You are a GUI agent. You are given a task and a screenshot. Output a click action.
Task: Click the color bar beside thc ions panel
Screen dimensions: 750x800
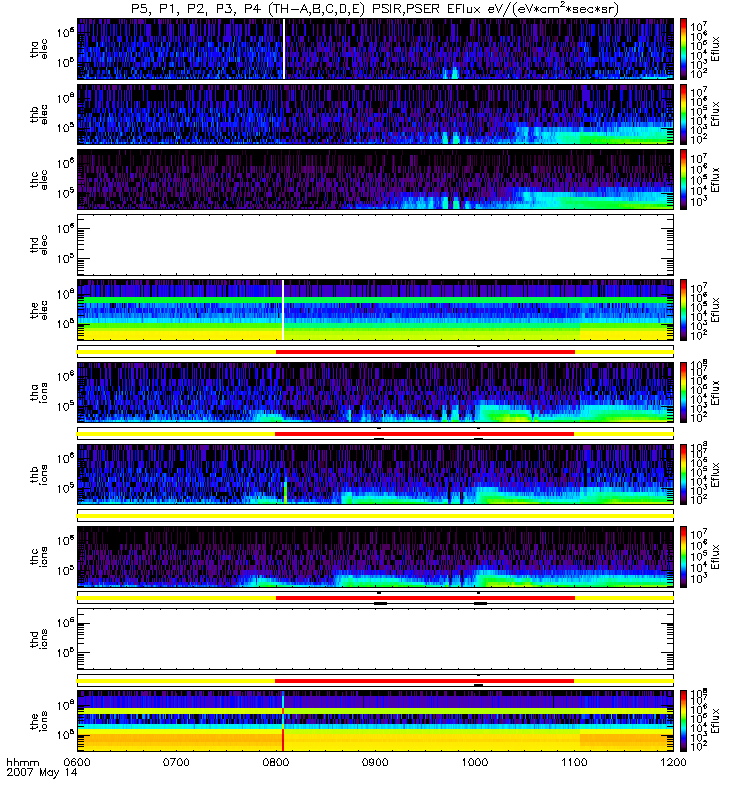click(683, 557)
